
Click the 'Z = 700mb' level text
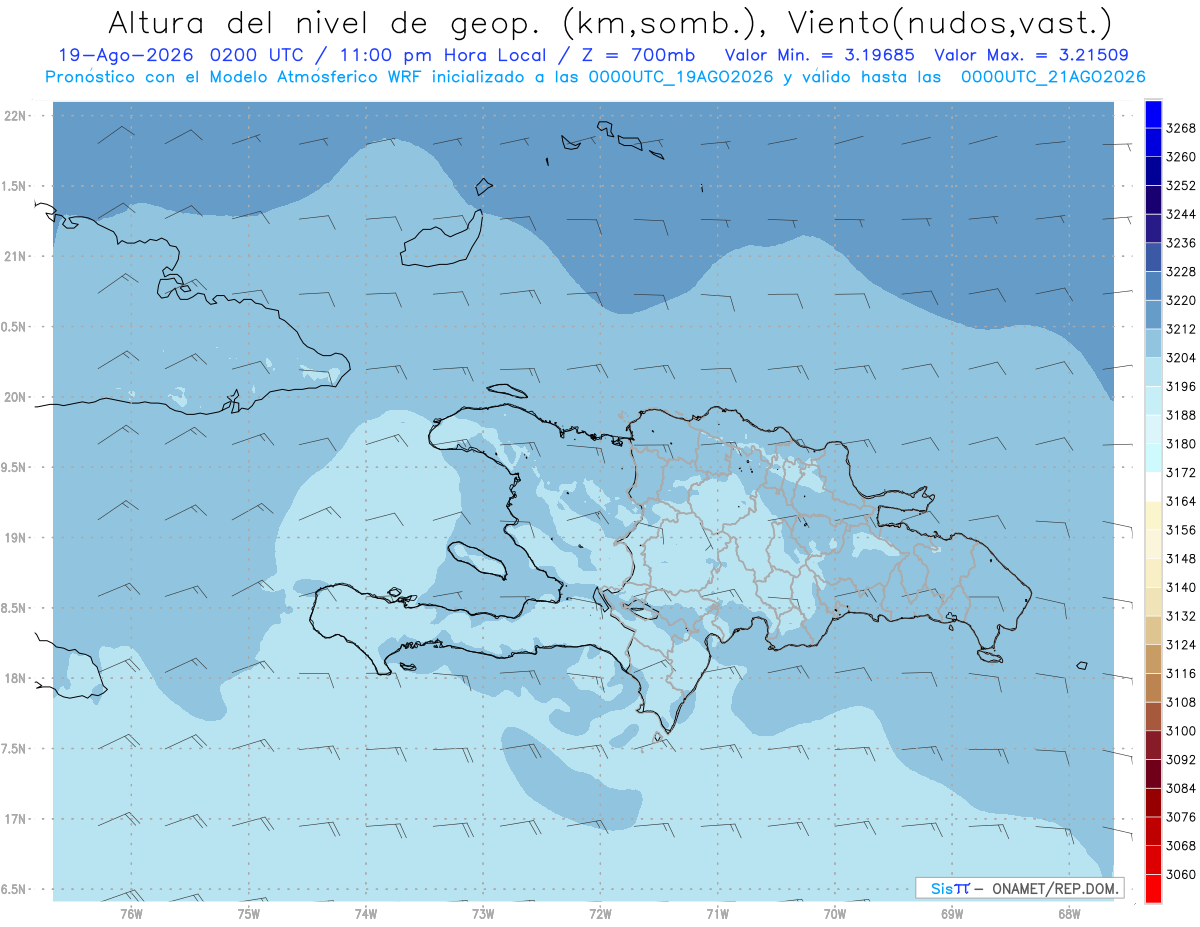[634, 55]
